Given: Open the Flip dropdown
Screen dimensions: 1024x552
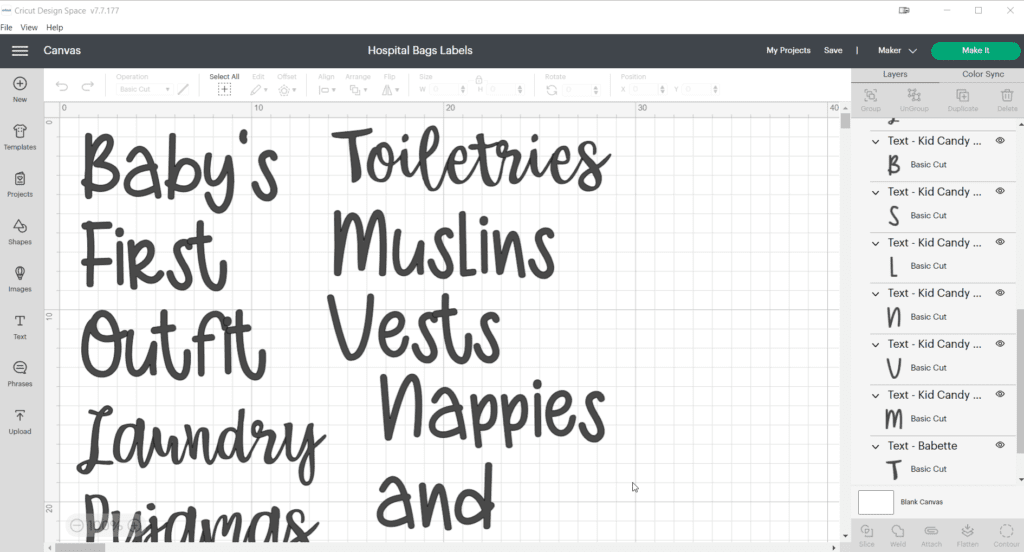Looking at the screenshot, I should pyautogui.click(x=390, y=90).
